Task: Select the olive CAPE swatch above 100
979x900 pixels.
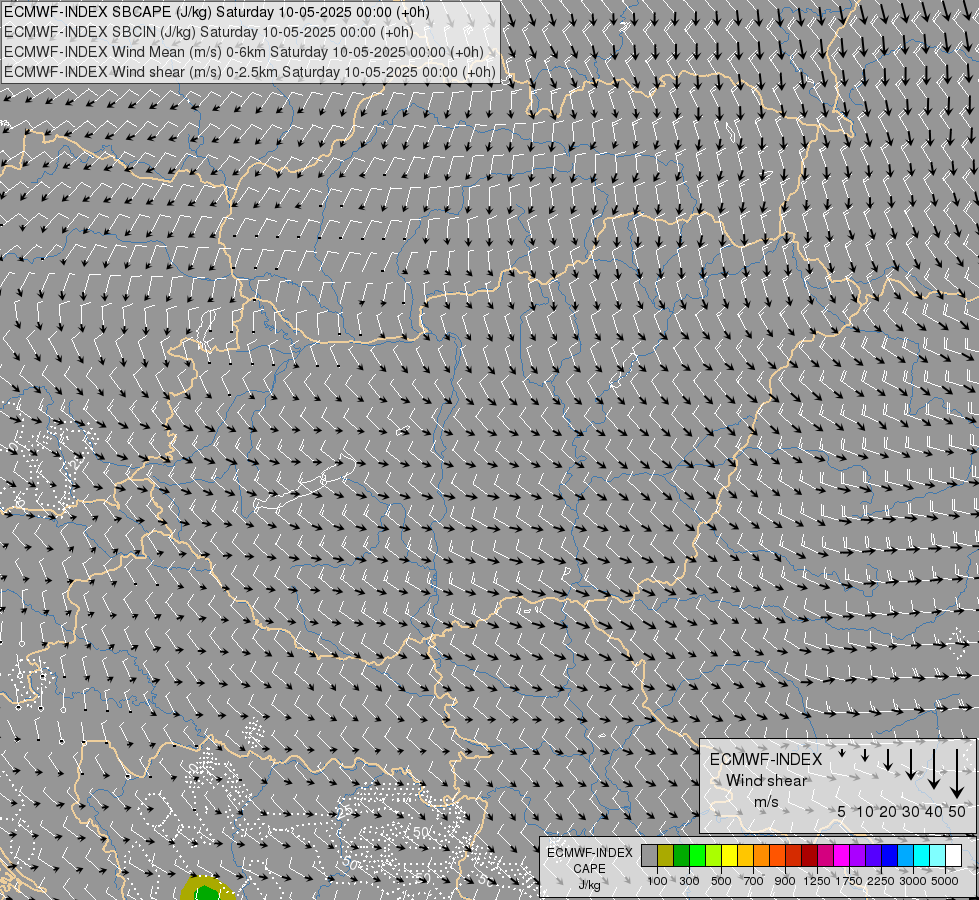Action: [666, 855]
